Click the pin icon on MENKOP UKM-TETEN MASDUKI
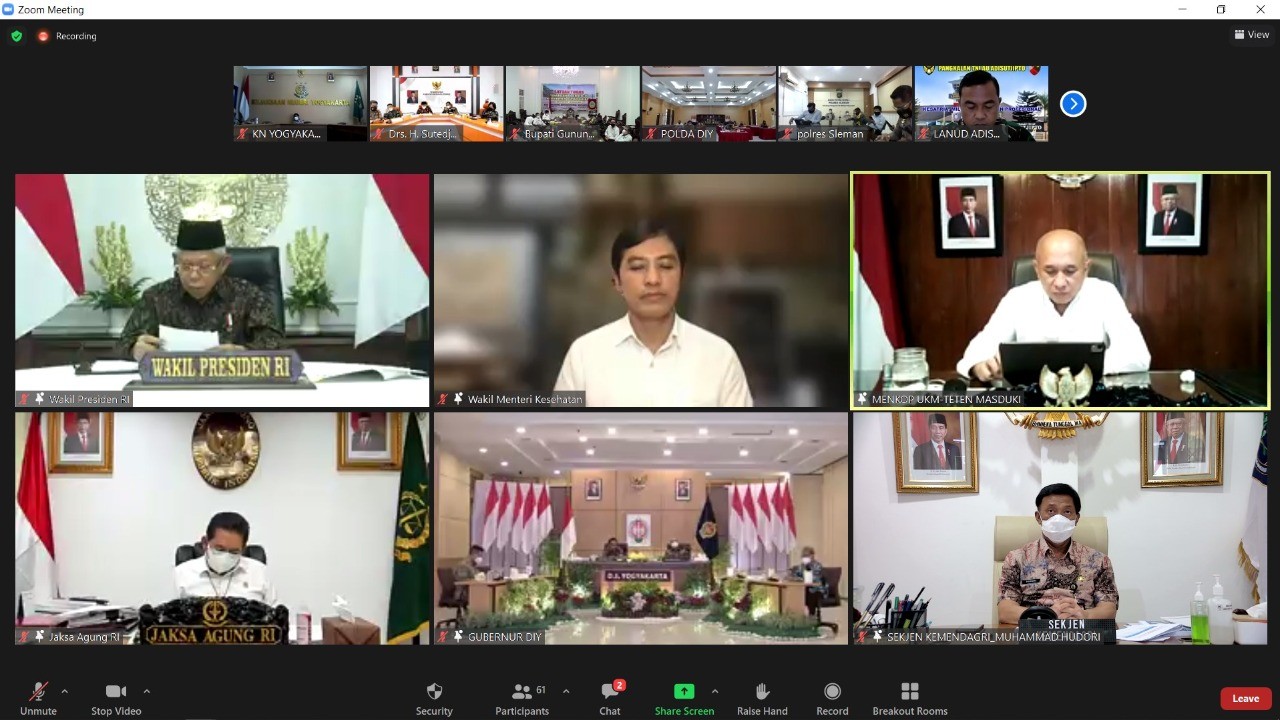Image resolution: width=1280 pixels, height=720 pixels. coord(862,399)
